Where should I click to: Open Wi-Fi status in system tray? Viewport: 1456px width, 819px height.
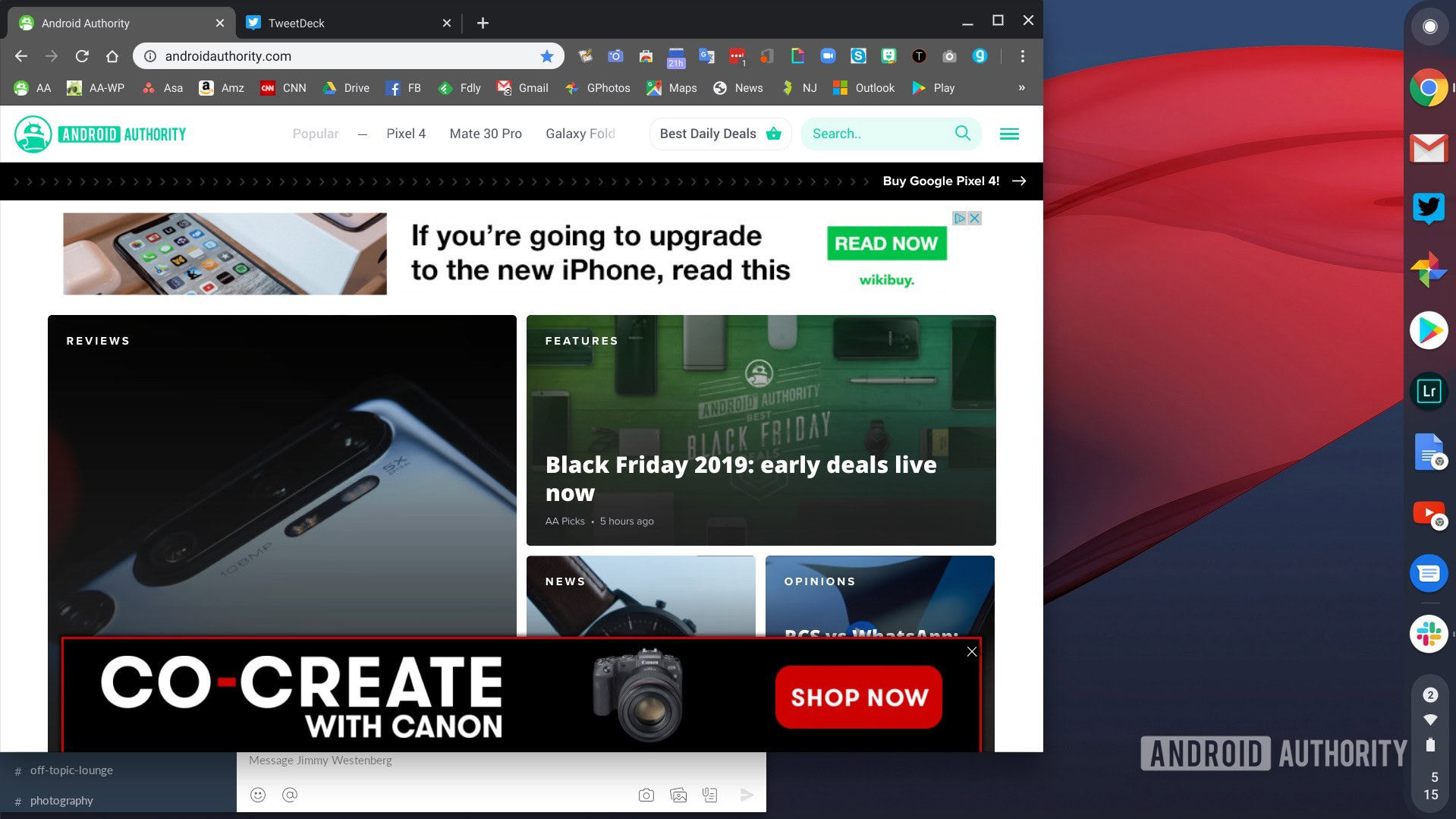(1430, 720)
